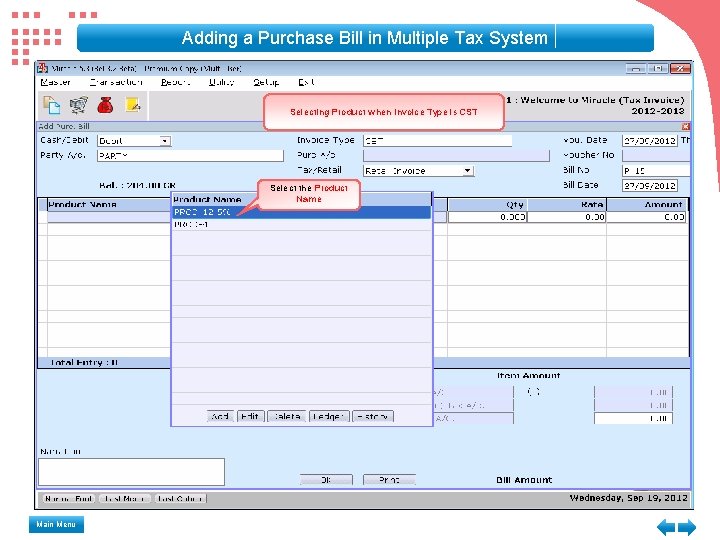Click the Qty cell showing 0.000
Screen dimensions: 720x540
coord(487,217)
